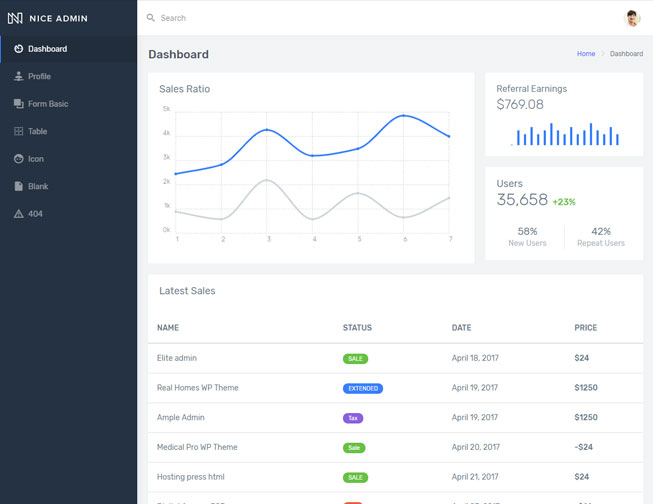Type in the Search input field

(x=300, y=18)
